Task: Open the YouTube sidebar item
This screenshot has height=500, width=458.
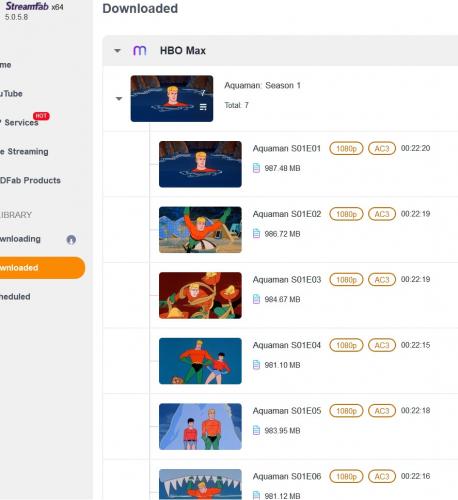Action: [11, 94]
